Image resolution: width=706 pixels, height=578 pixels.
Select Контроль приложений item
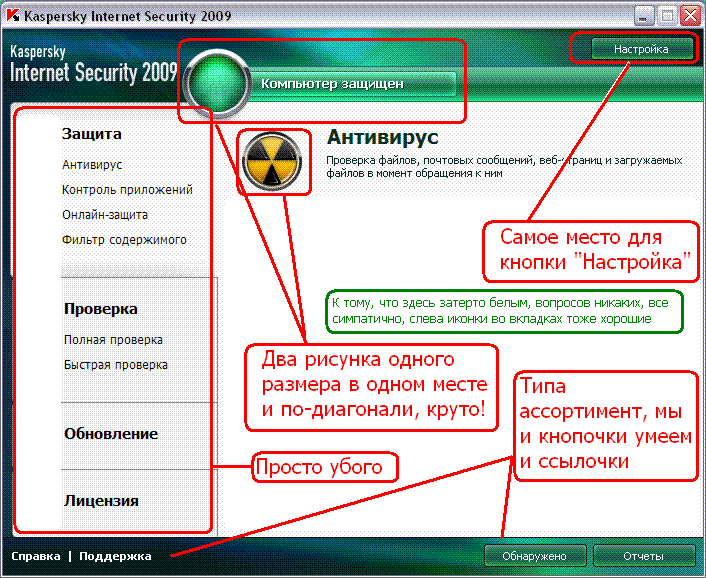pyautogui.click(x=127, y=190)
